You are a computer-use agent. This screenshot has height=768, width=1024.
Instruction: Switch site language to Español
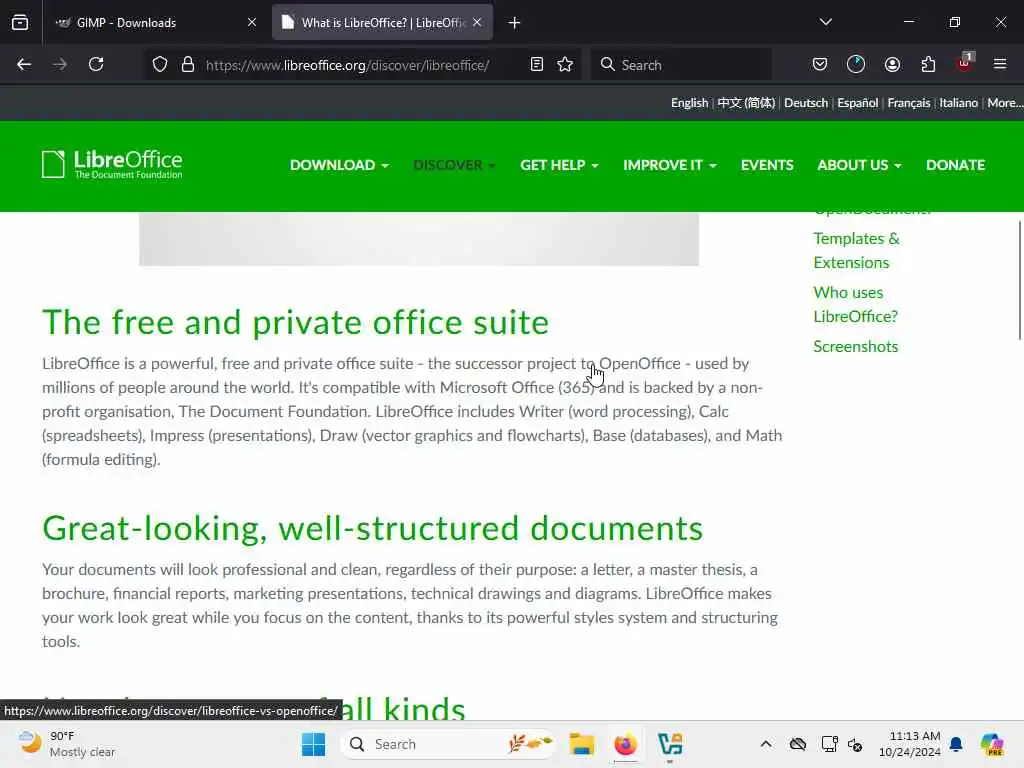point(857,103)
